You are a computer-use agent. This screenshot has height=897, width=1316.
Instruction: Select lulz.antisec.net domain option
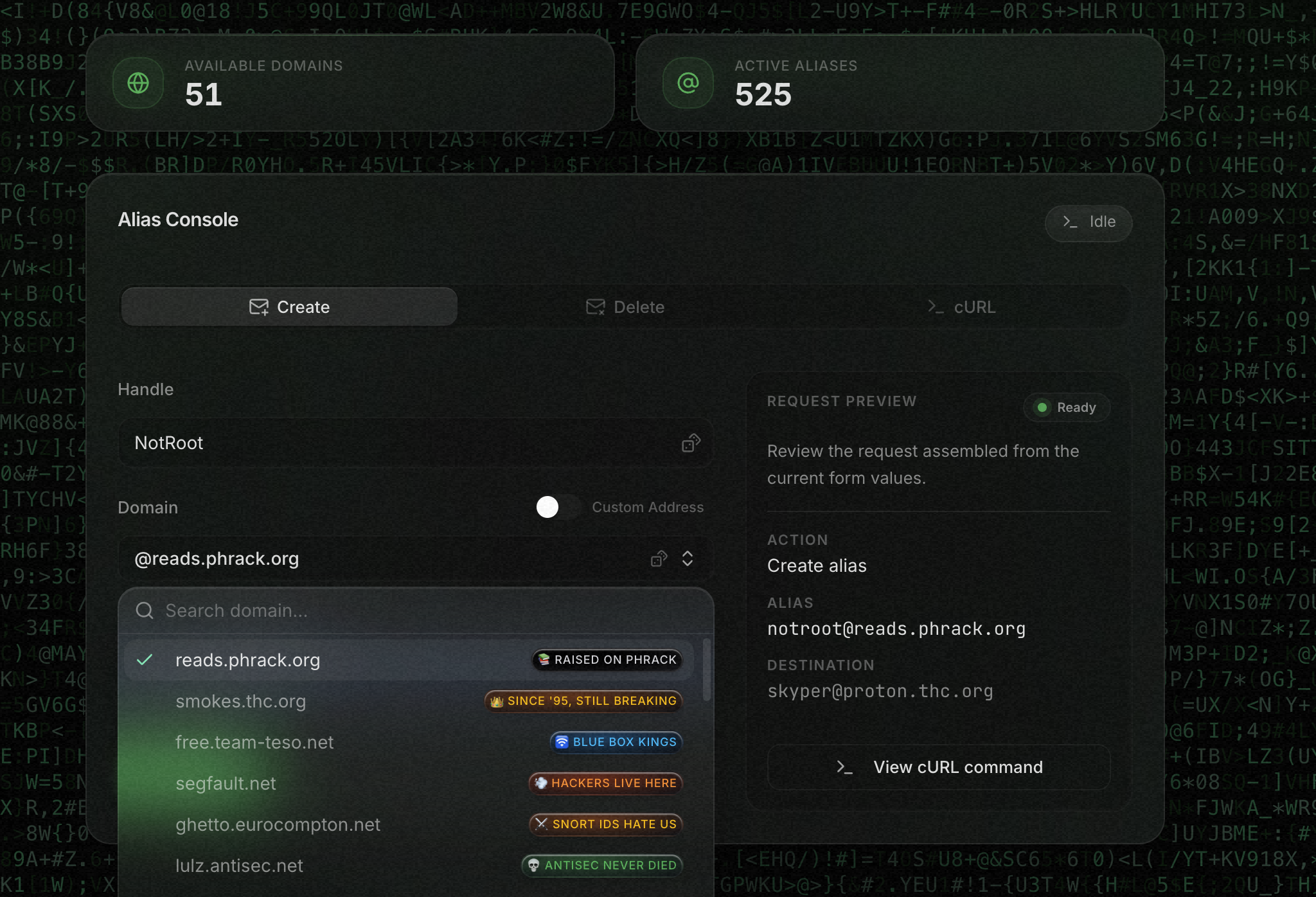[x=409, y=866]
